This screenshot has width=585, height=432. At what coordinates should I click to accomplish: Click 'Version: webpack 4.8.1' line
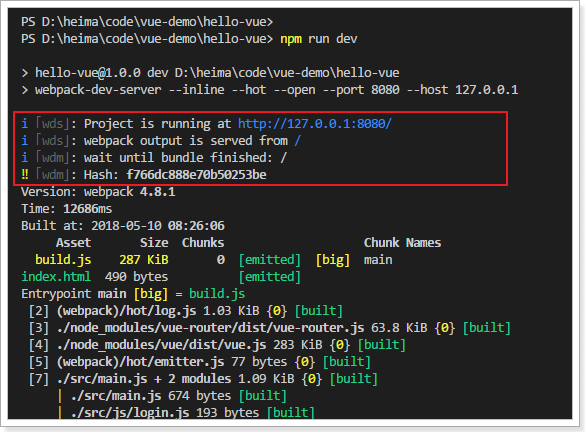98,192
